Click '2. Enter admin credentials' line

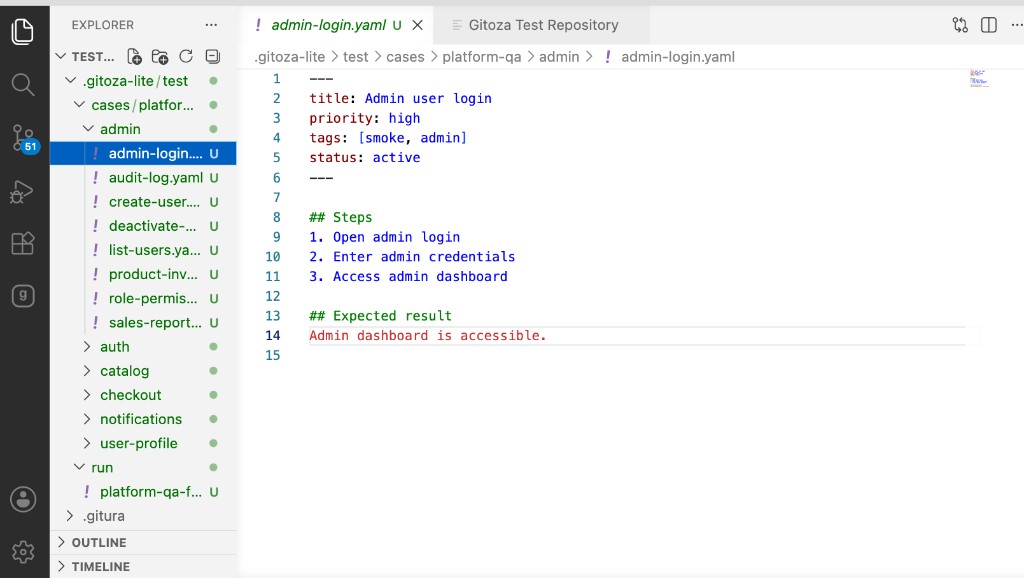click(x=412, y=257)
